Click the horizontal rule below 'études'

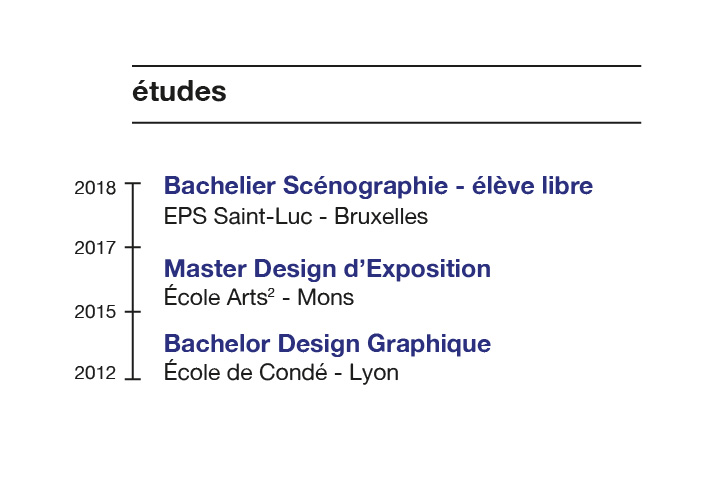[386, 123]
